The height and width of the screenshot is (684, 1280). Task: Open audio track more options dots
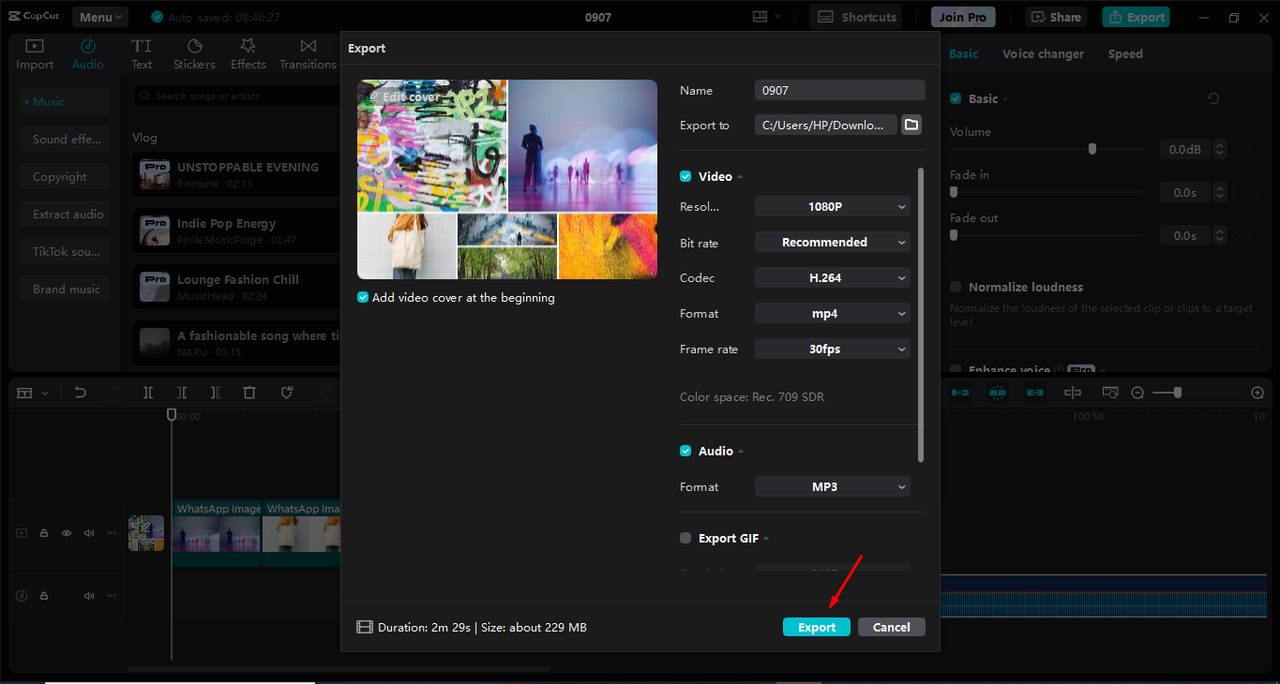tap(111, 595)
